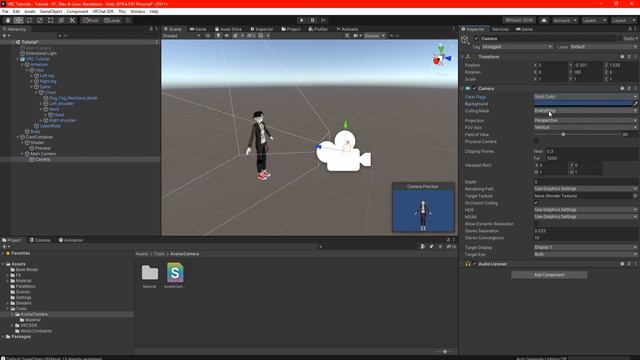
Task: Open the VRChat SDK menu
Action: (103, 11)
